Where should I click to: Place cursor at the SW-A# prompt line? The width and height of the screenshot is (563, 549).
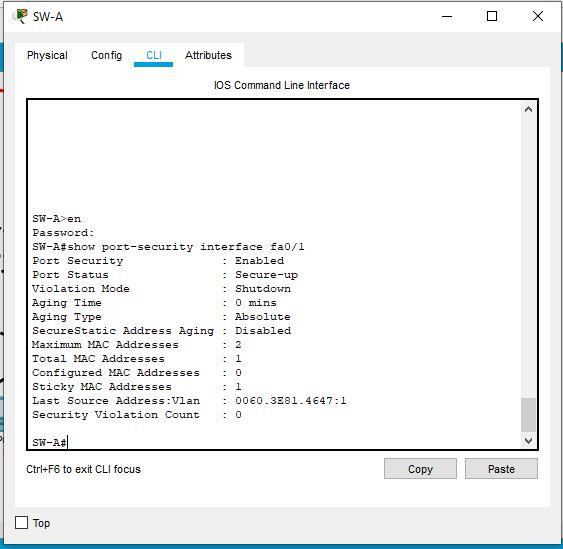point(50,442)
